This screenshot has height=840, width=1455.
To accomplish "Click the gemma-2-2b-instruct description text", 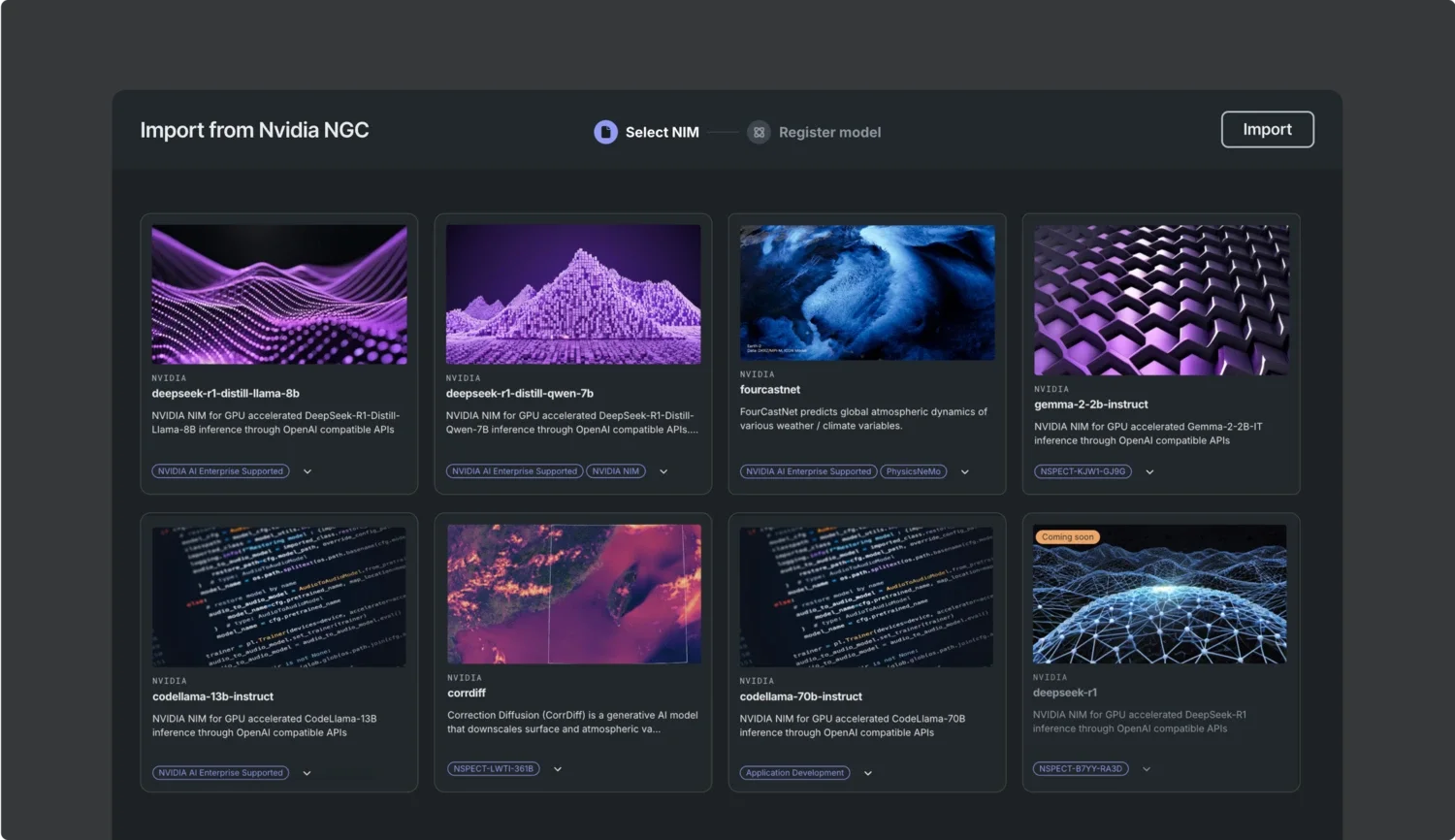I will click(x=1148, y=433).
